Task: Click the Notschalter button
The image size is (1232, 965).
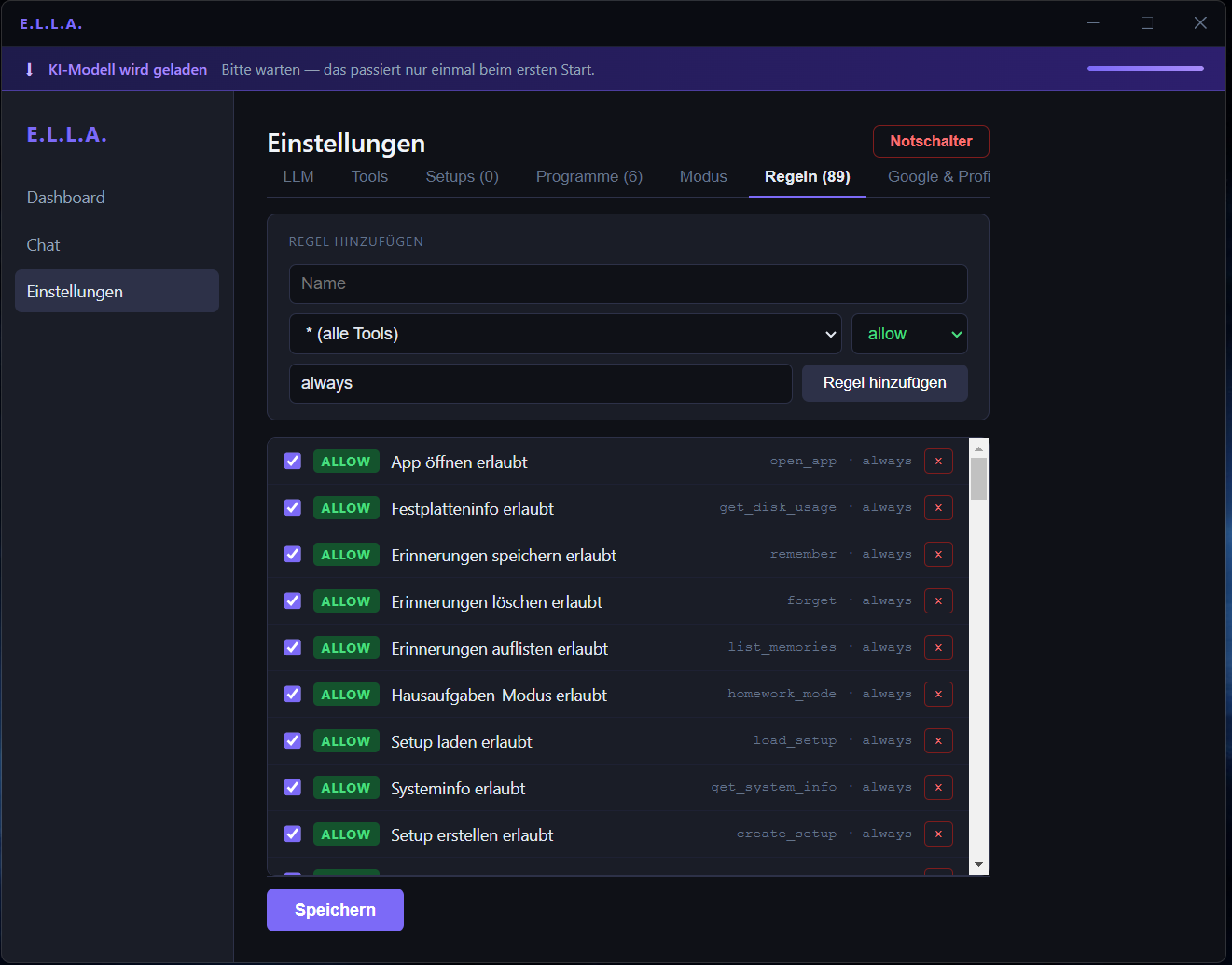Action: [931, 142]
